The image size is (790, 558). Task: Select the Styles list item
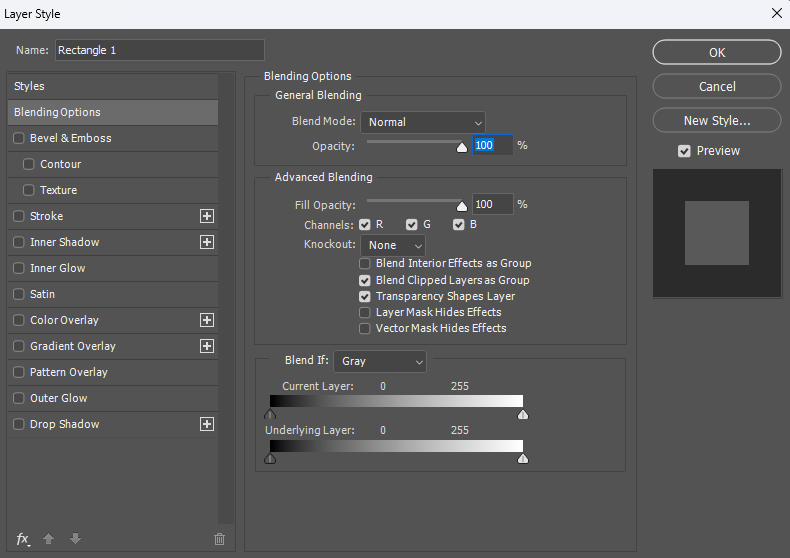click(x=113, y=86)
